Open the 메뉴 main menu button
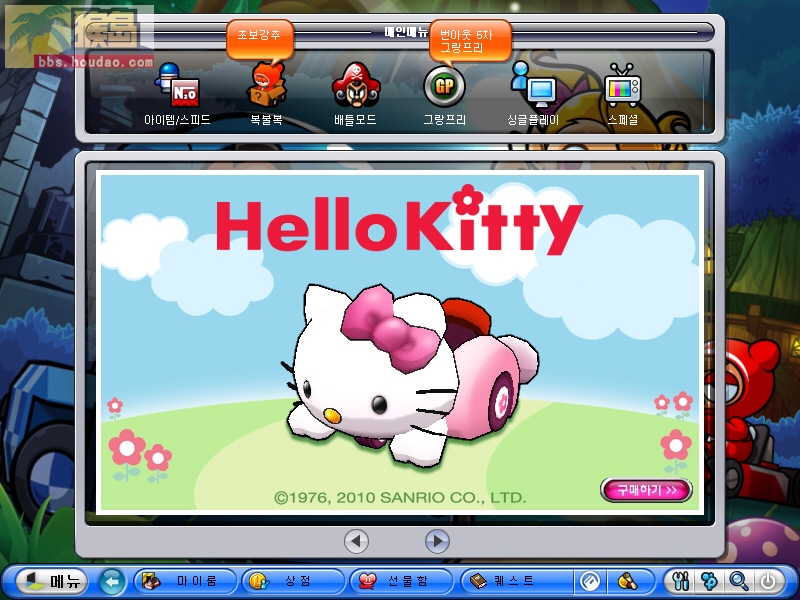800x600 pixels. tap(52, 581)
